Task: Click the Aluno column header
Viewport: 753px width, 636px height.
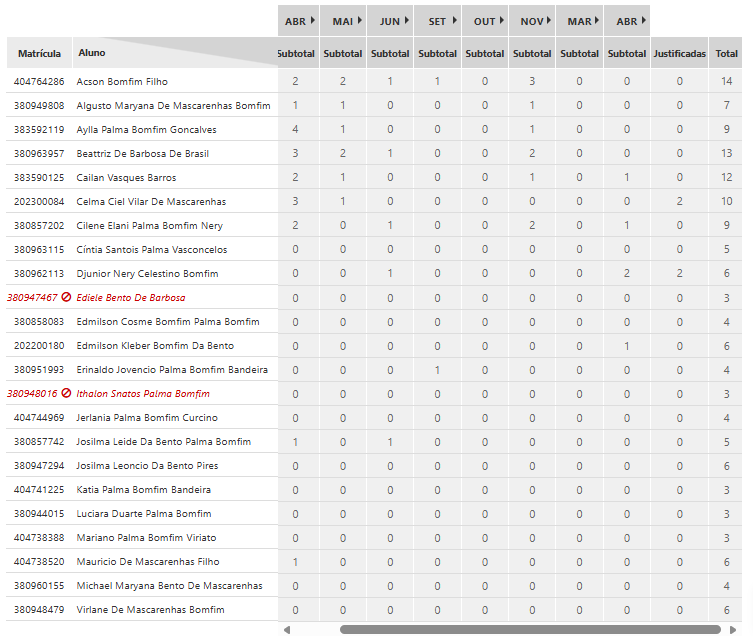Action: click(x=92, y=53)
